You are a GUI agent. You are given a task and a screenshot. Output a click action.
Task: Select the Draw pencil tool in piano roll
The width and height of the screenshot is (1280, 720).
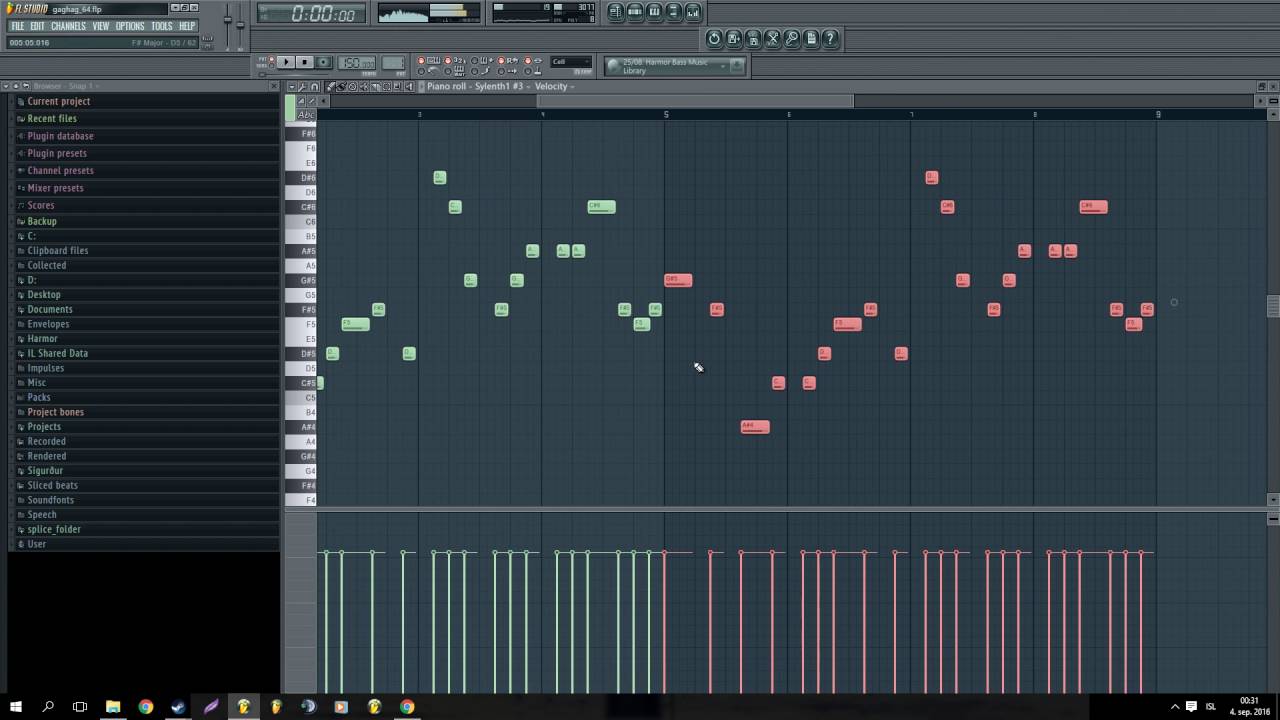[330, 86]
